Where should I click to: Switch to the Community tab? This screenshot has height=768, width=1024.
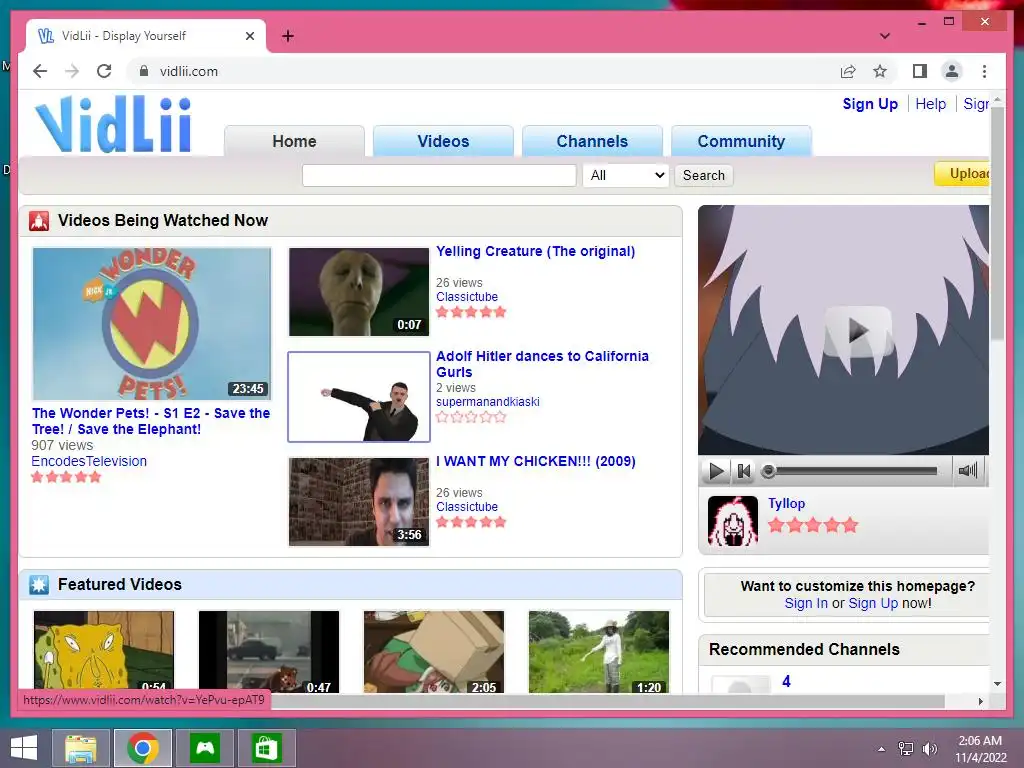741,141
